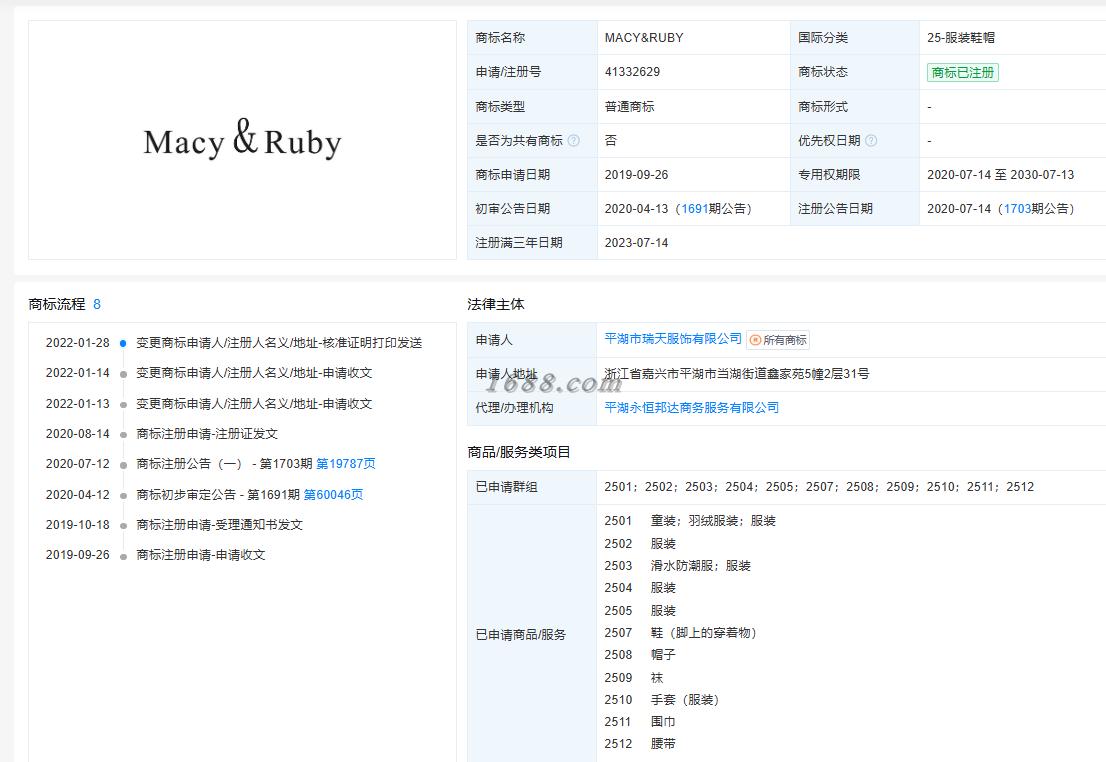Click goods row 2509 袜

tap(633, 678)
